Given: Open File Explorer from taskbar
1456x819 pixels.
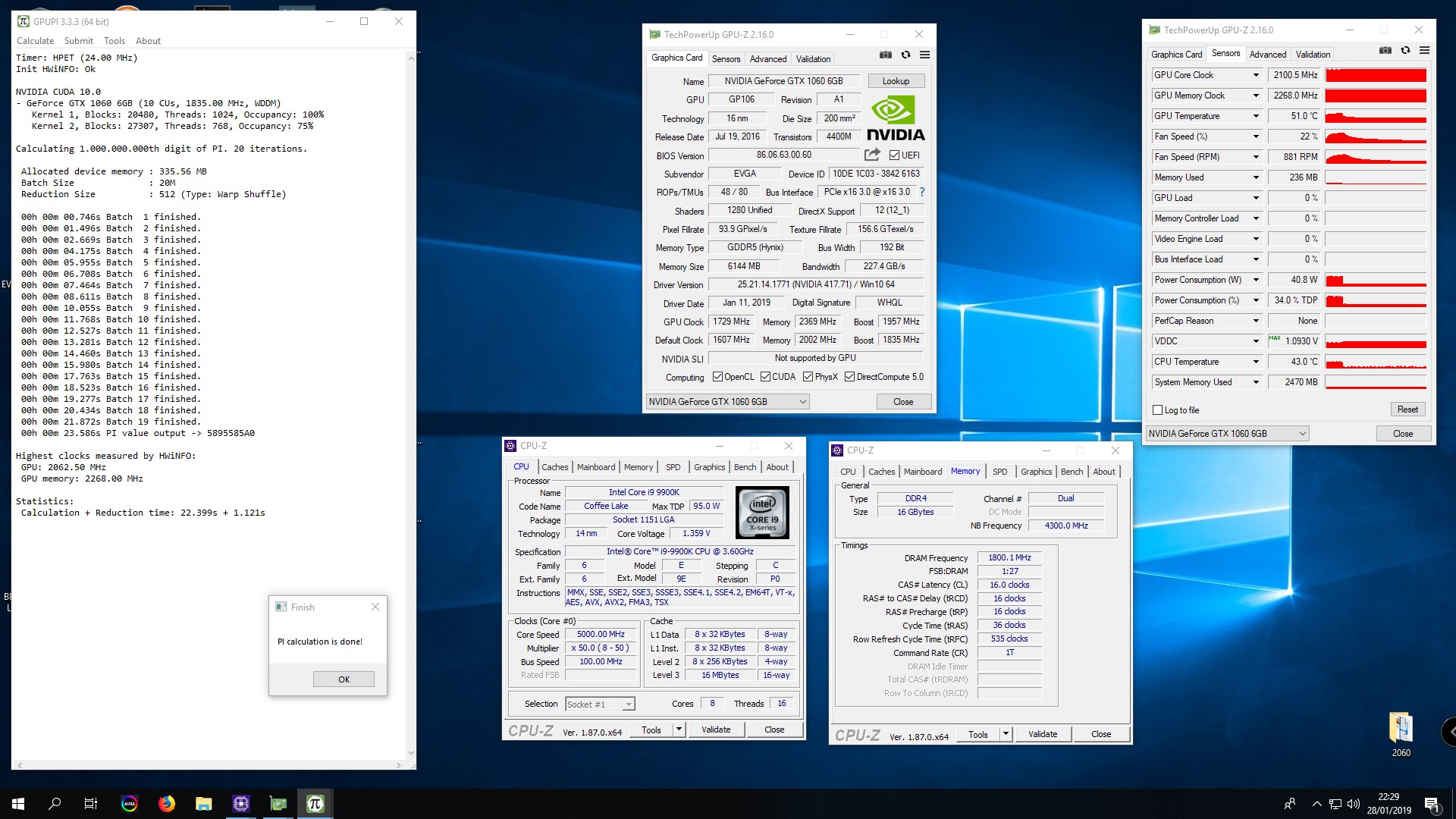Looking at the screenshot, I should [x=203, y=804].
